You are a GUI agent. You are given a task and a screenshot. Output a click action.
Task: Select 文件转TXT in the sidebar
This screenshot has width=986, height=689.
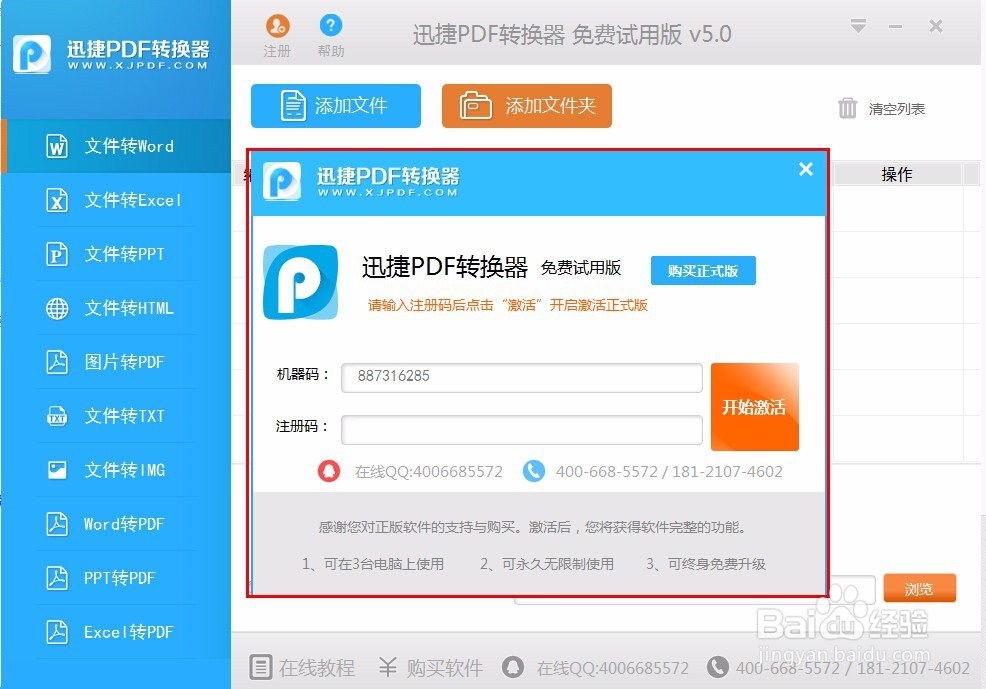pyautogui.click(x=116, y=416)
